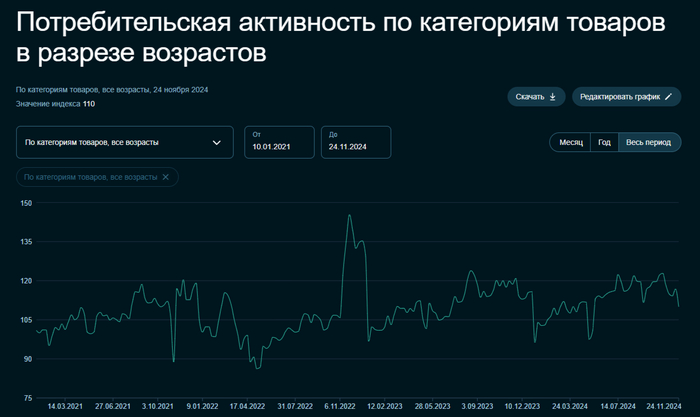Click the download arrow icon in Скачать
Screen dimensions: 700x417
click(553, 97)
